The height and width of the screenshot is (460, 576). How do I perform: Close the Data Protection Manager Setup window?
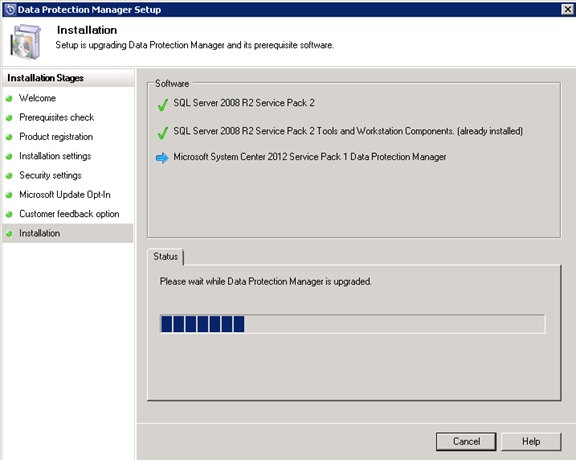[568, 9]
